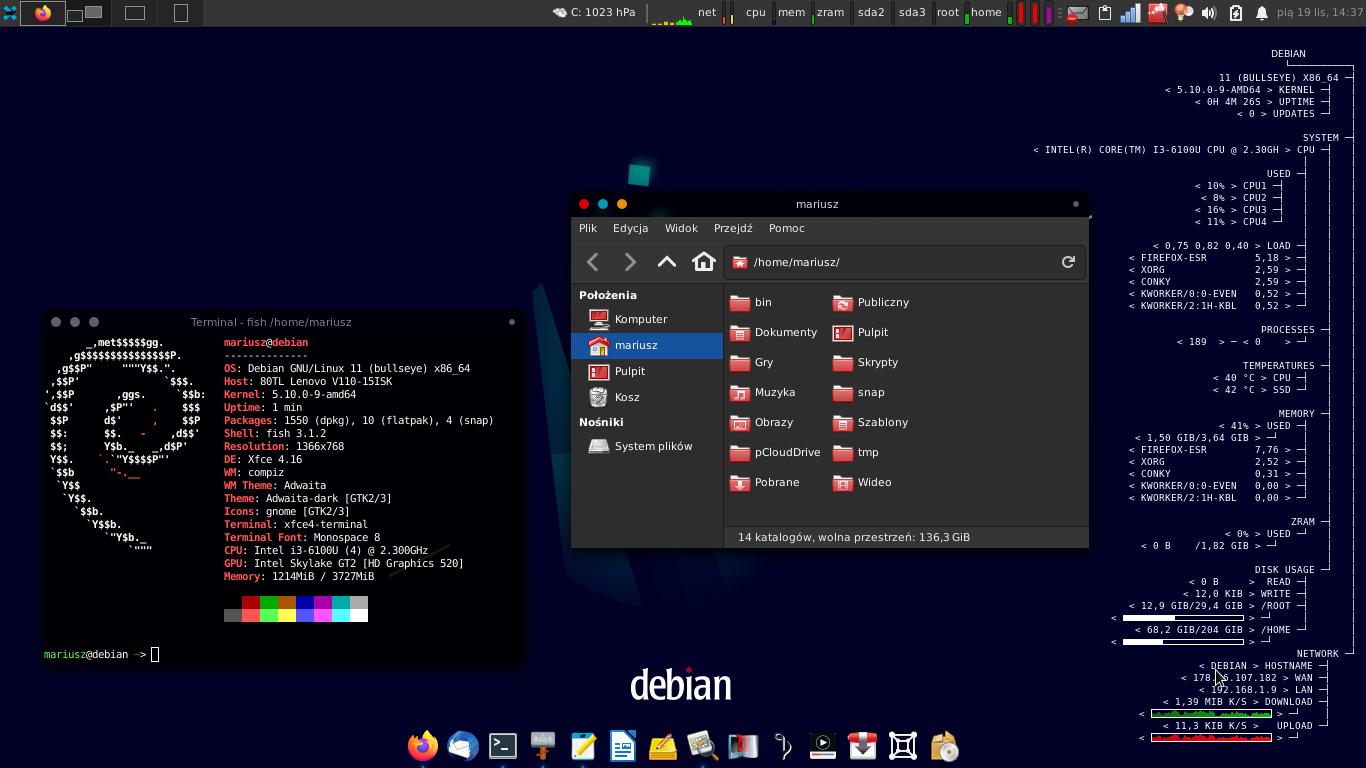This screenshot has height=768, width=1366.
Task: Click the Firefox window button in top panel
Action: coord(43,13)
